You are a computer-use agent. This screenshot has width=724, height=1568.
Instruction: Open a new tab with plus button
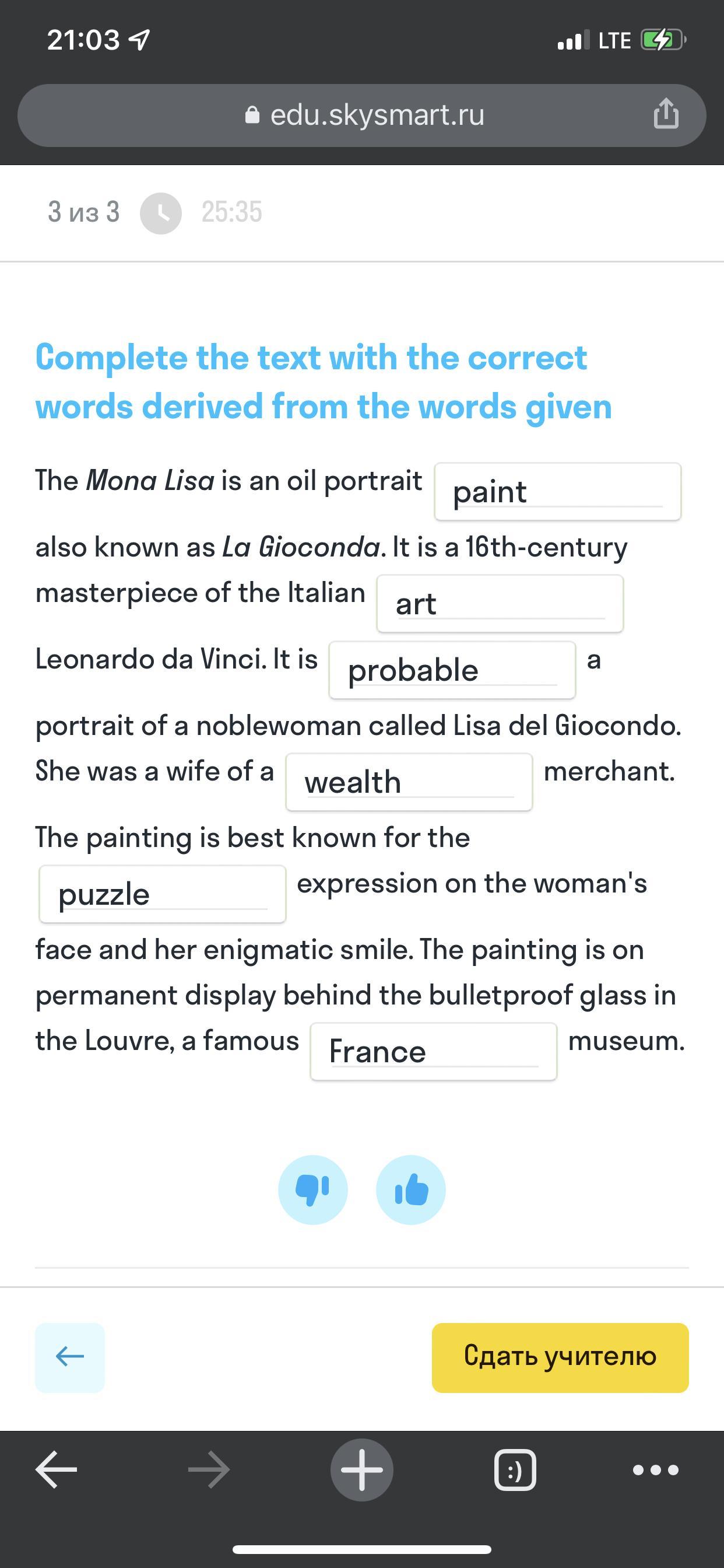coord(362,1469)
